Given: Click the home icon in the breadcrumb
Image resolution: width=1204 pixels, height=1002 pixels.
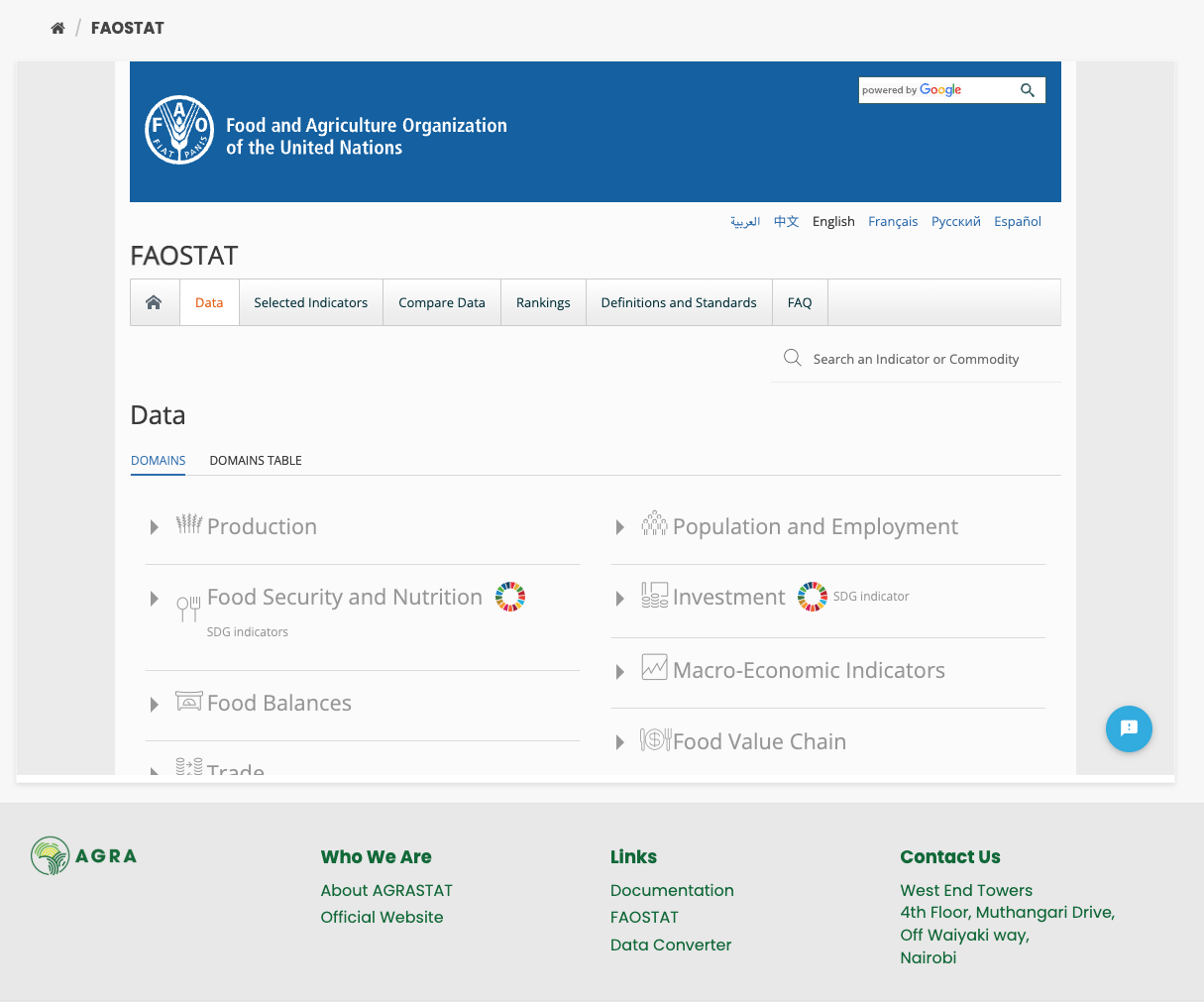Looking at the screenshot, I should pyautogui.click(x=57, y=28).
